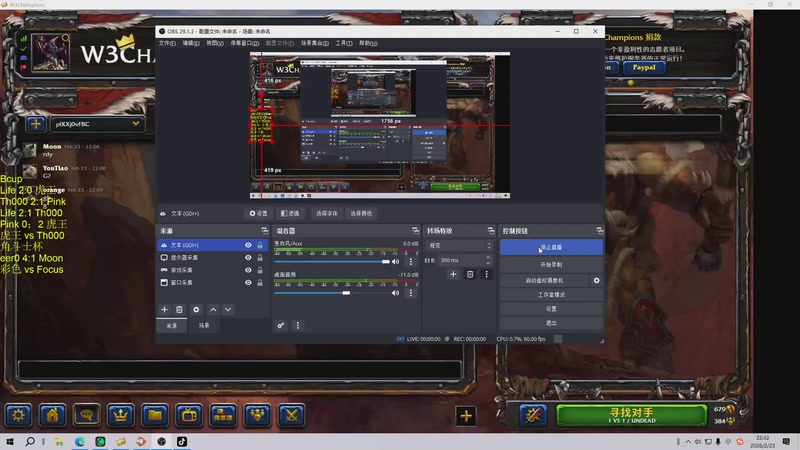Open the 视图 menu in OBS
Image resolution: width=800 pixels, height=450 pixels.
(215, 43)
